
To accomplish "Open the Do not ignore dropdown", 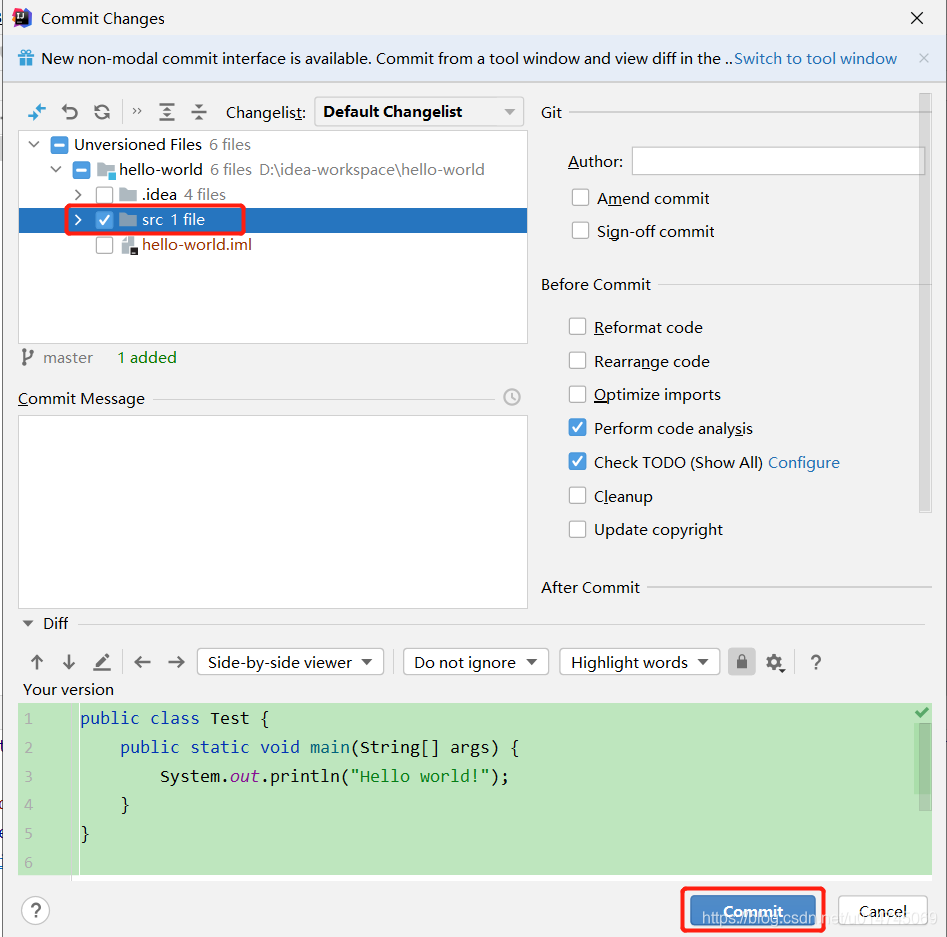I will click(x=476, y=662).
